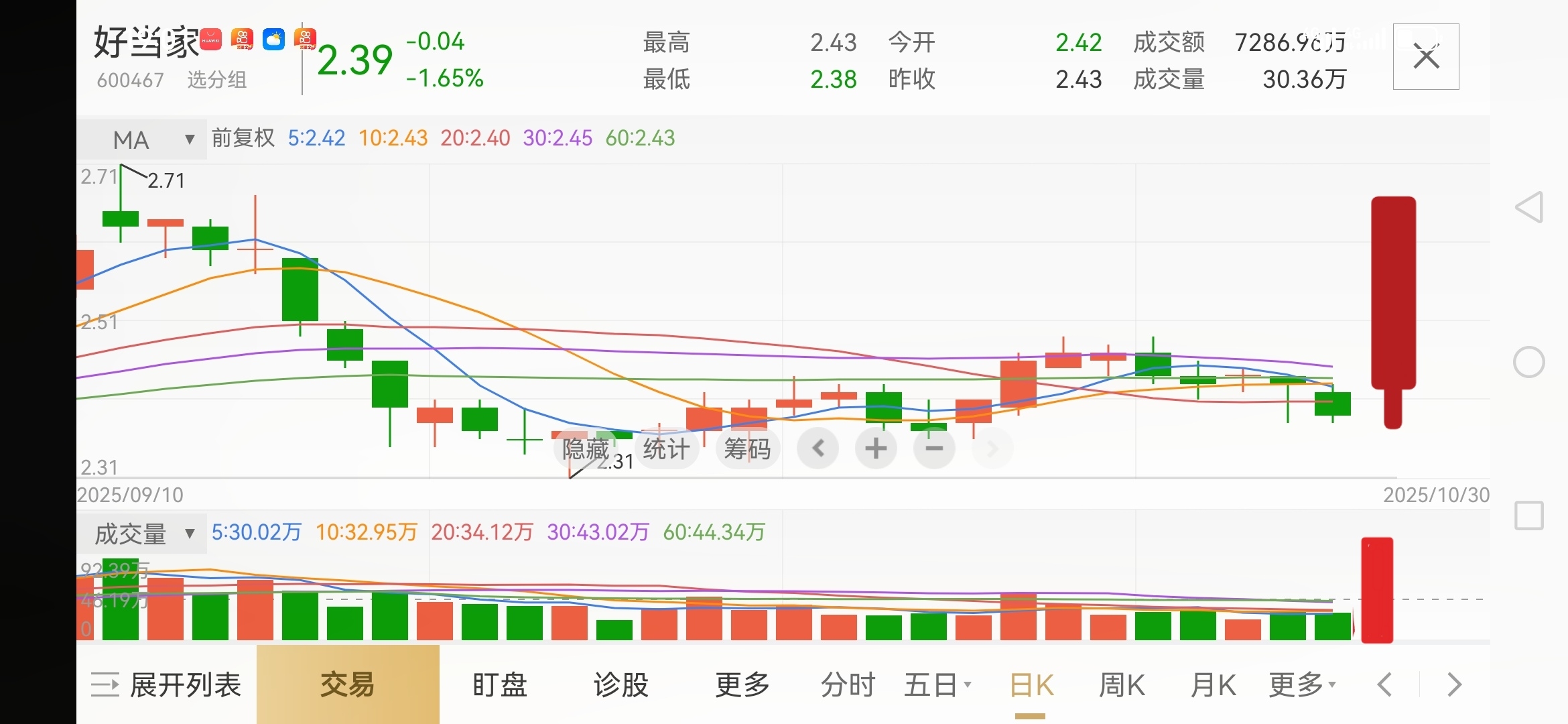Tap the Android home circle
Screen dimensions: 1568x724
[x=1529, y=363]
